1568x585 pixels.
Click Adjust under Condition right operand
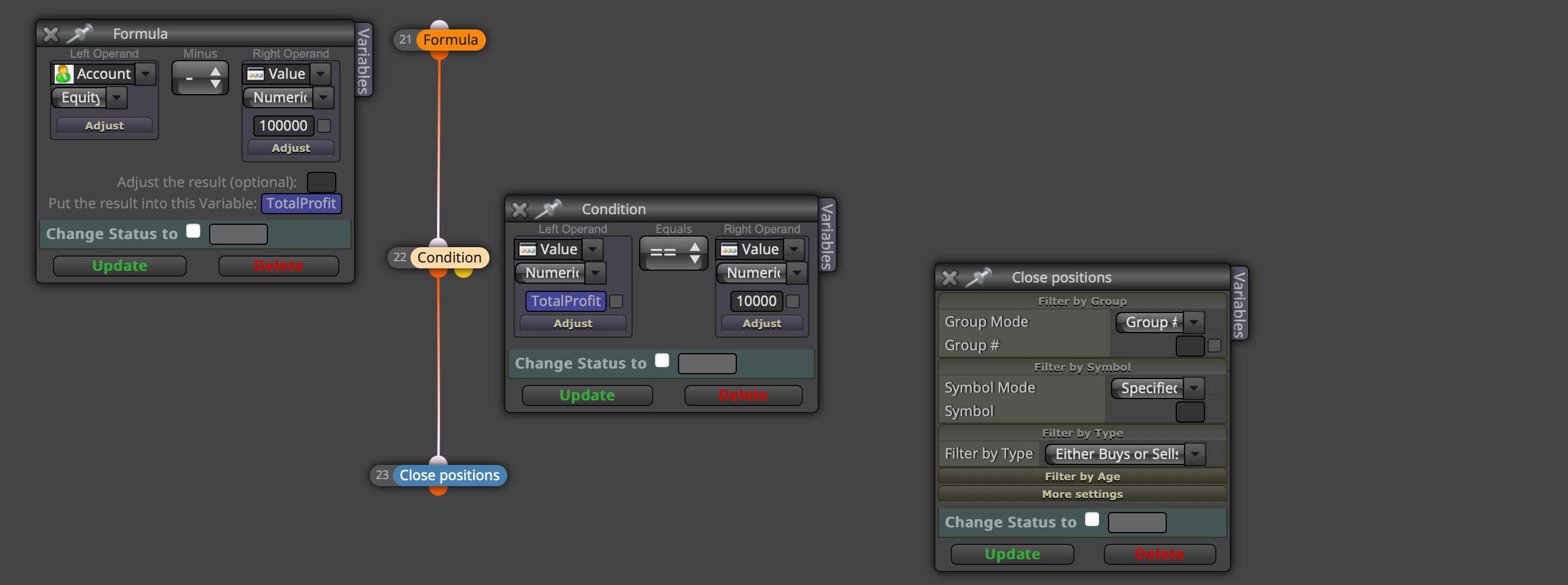[762, 324]
